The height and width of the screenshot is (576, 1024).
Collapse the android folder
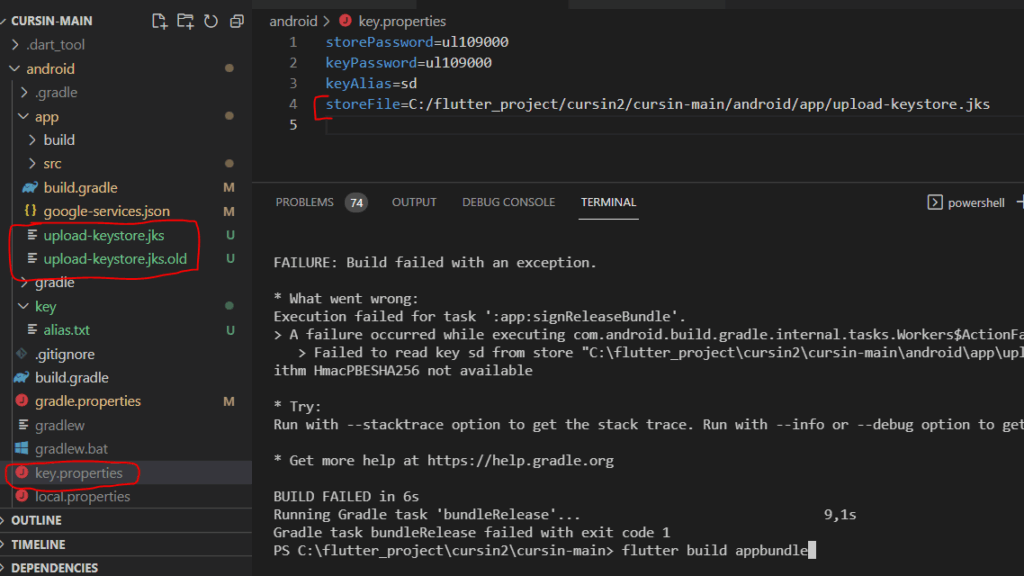coord(50,69)
